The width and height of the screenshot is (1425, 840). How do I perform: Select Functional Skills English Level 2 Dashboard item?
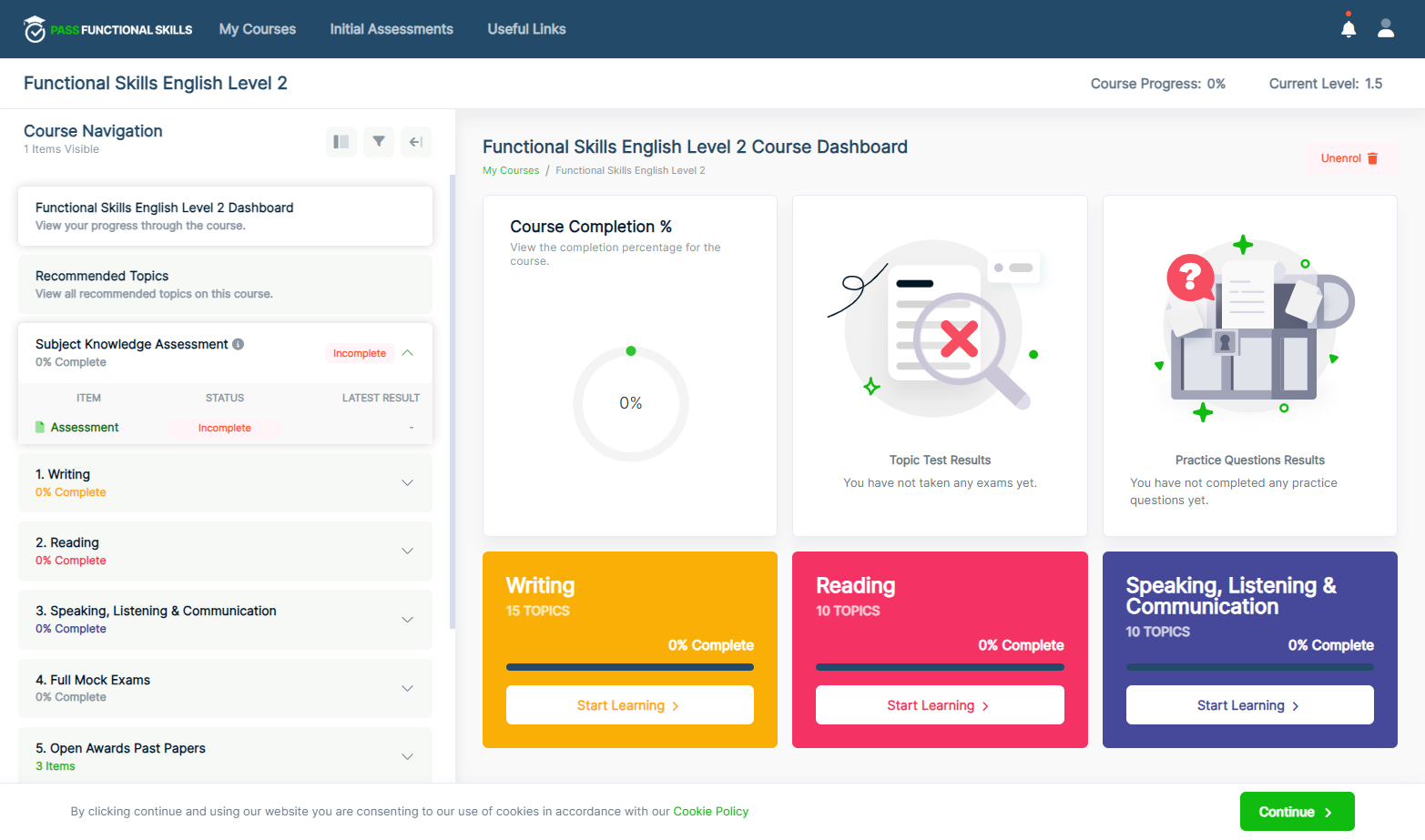(x=225, y=217)
